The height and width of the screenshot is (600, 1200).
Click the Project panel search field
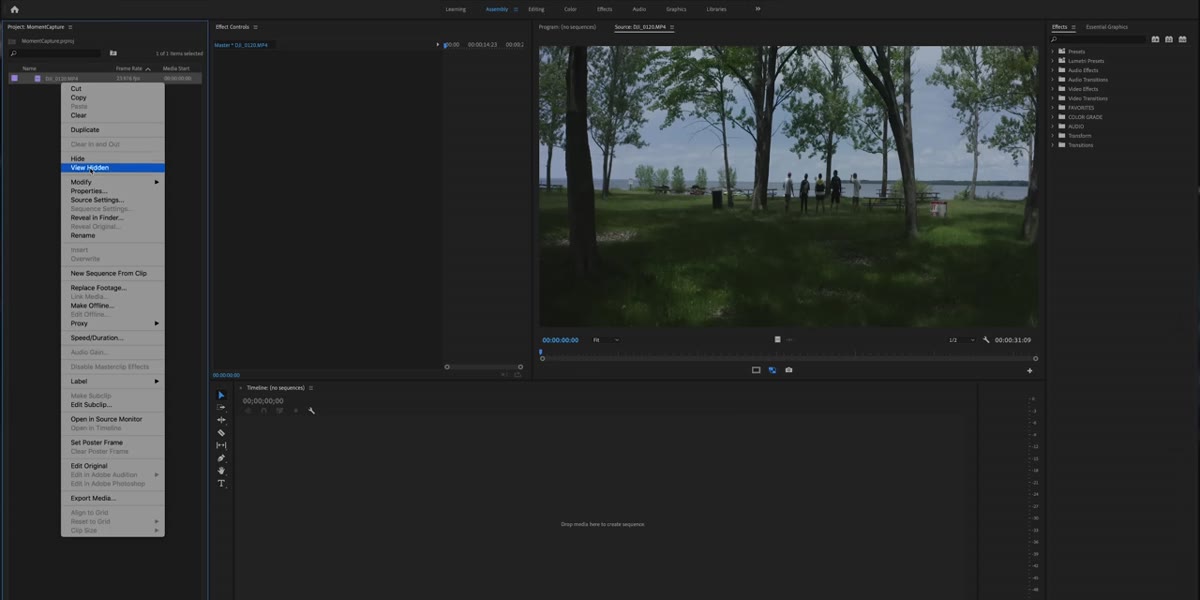(x=55, y=53)
